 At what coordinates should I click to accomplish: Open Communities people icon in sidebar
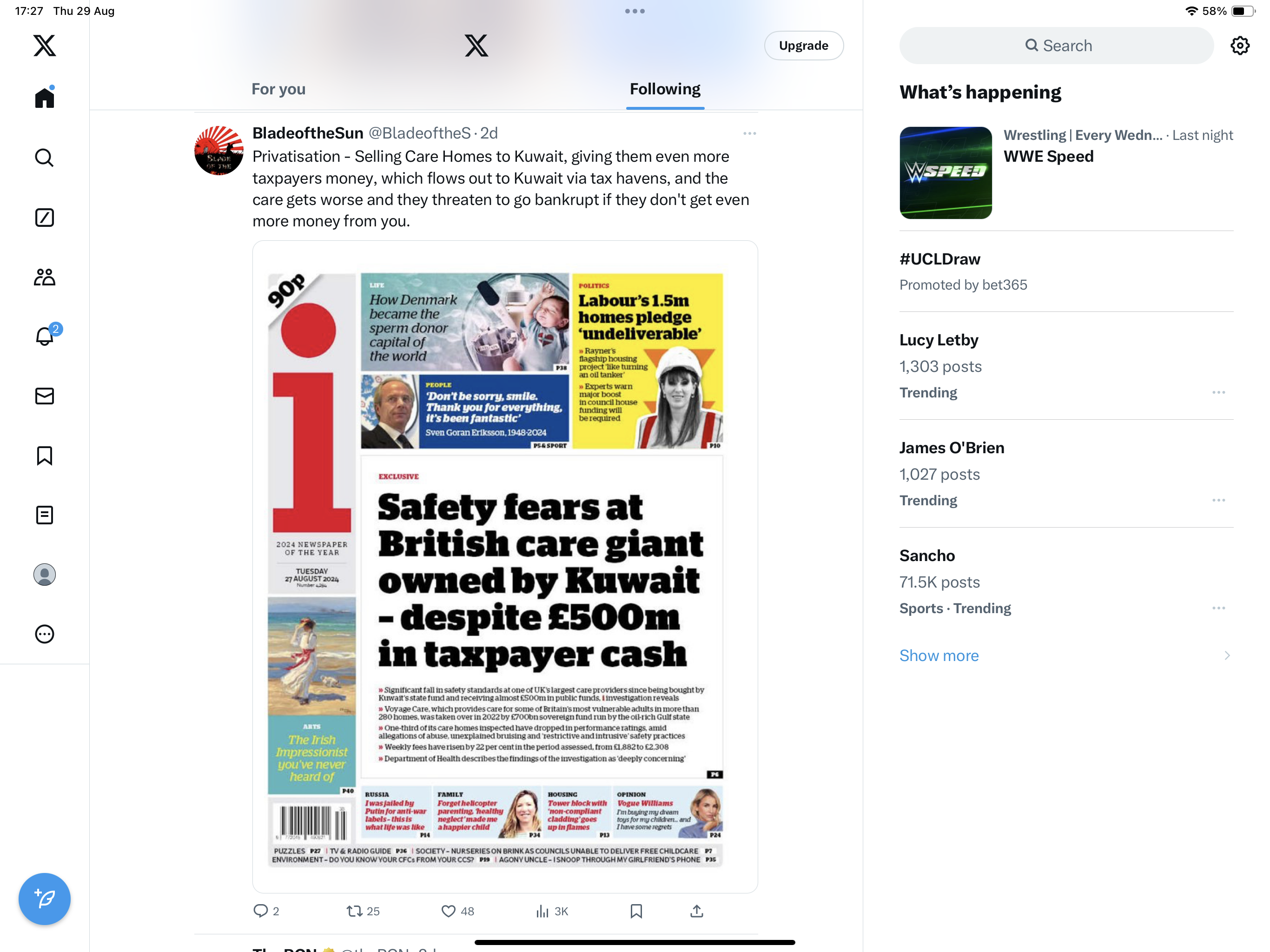(44, 278)
